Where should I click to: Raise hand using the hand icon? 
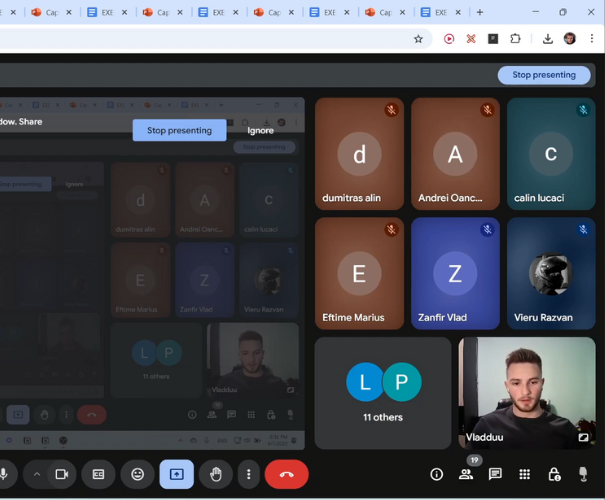216,474
